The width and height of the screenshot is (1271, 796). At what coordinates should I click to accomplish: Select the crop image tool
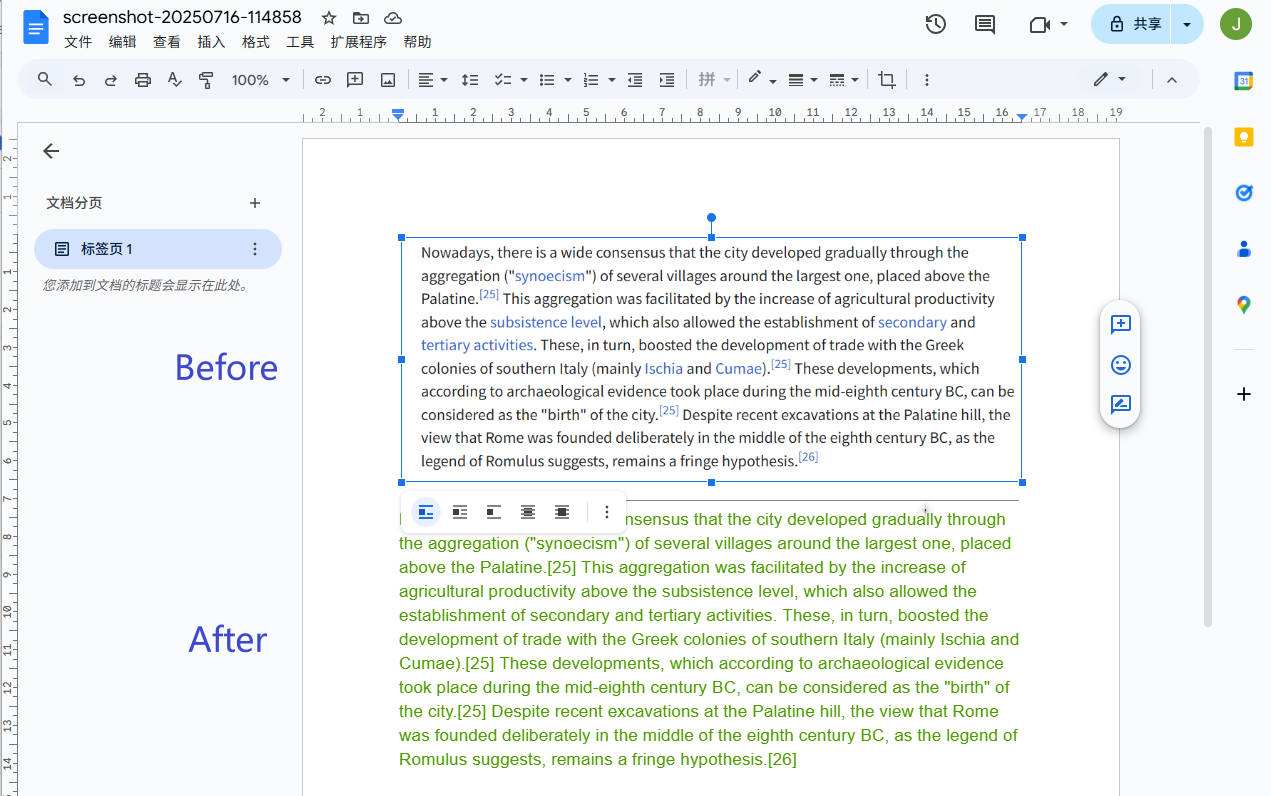coord(887,80)
